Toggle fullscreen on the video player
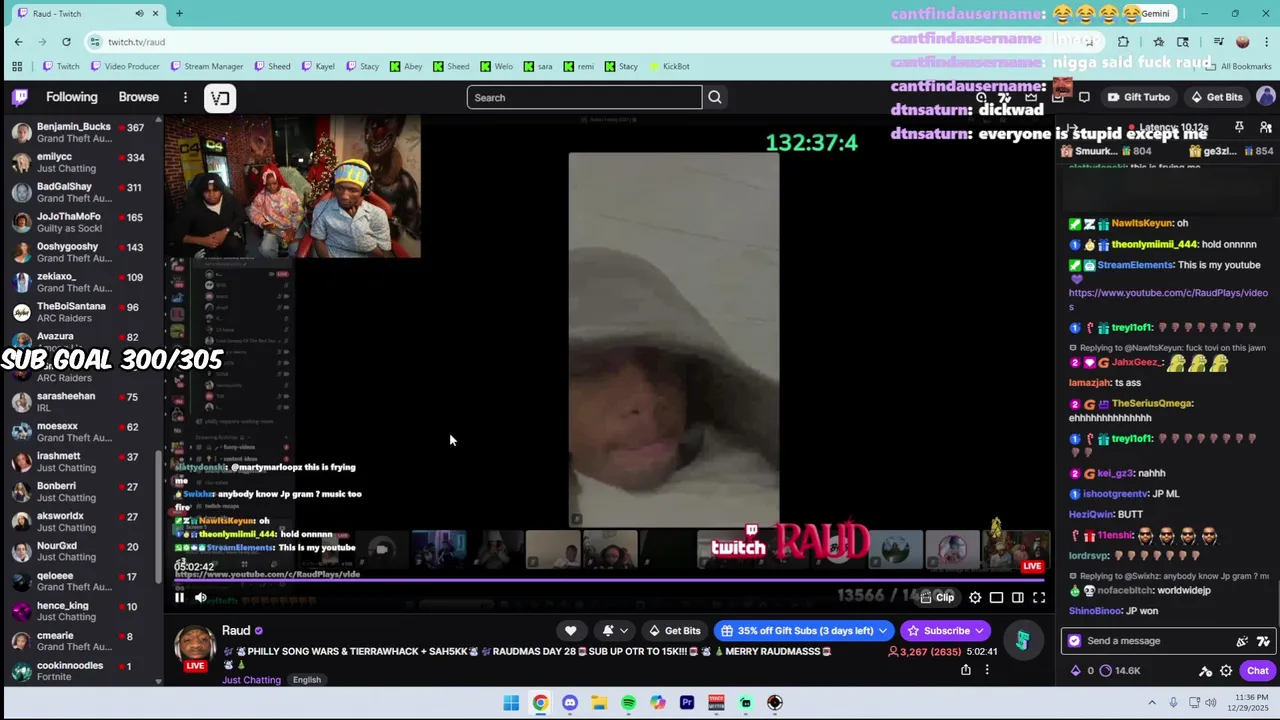 (x=1039, y=597)
